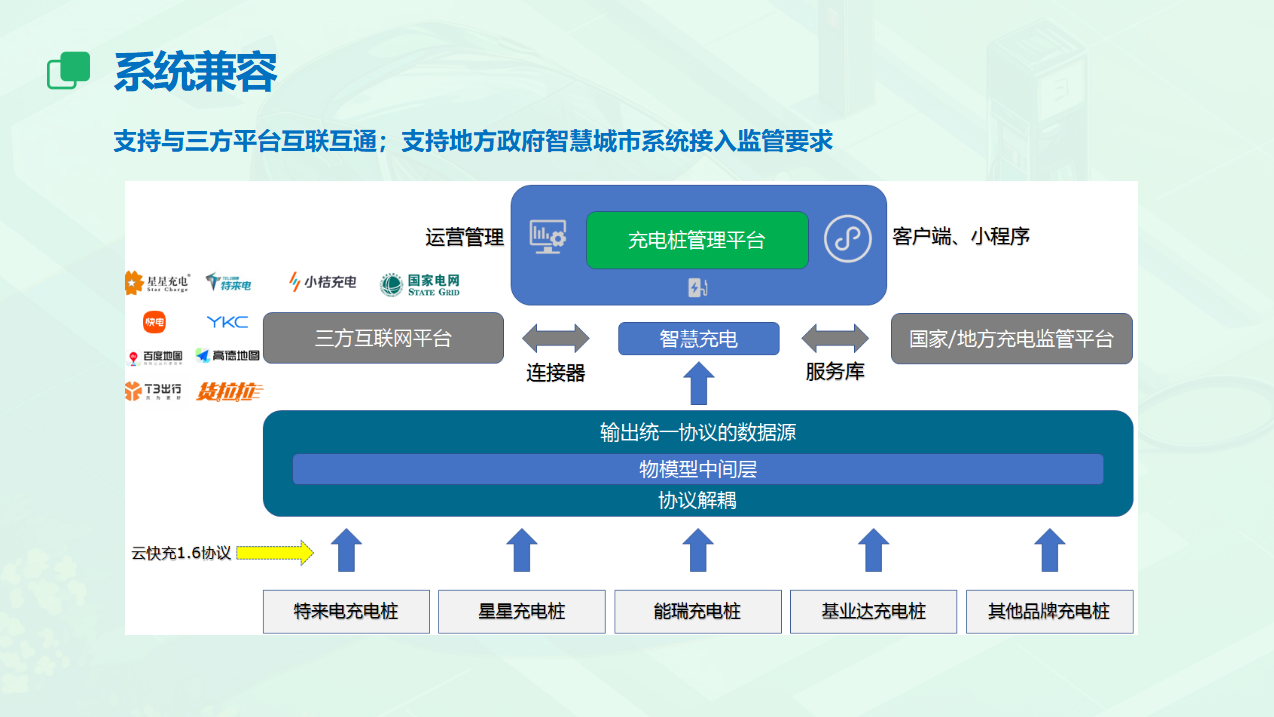The height and width of the screenshot is (717, 1274).
Task: Click the up arrow above 其他品牌充电桩
Action: 1050,550
